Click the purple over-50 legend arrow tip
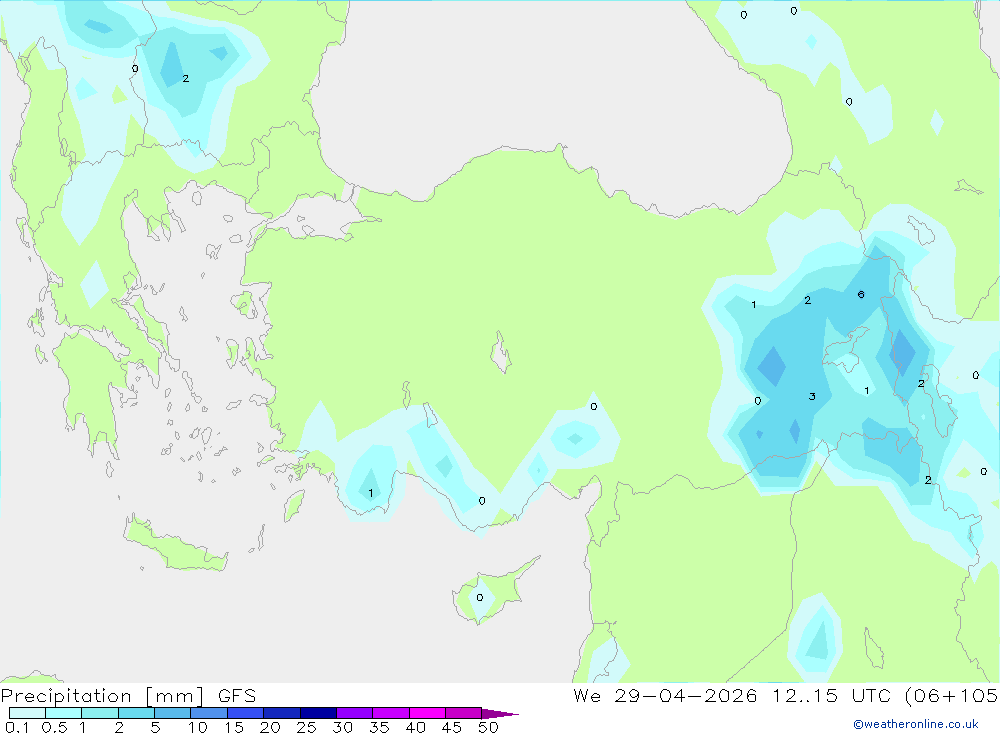This screenshot has height=733, width=1000. pyautogui.click(x=499, y=713)
